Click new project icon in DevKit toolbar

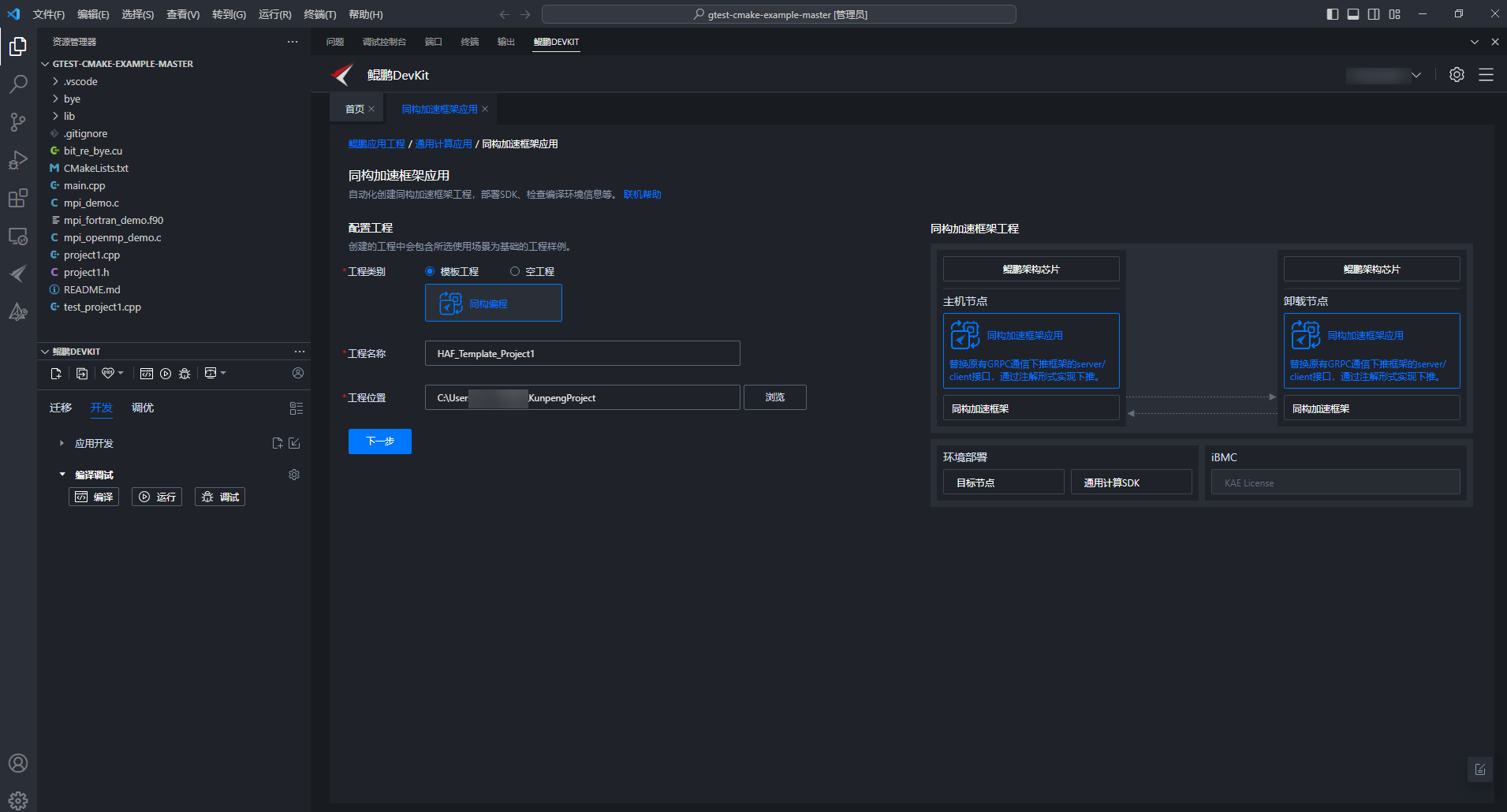(x=56, y=374)
